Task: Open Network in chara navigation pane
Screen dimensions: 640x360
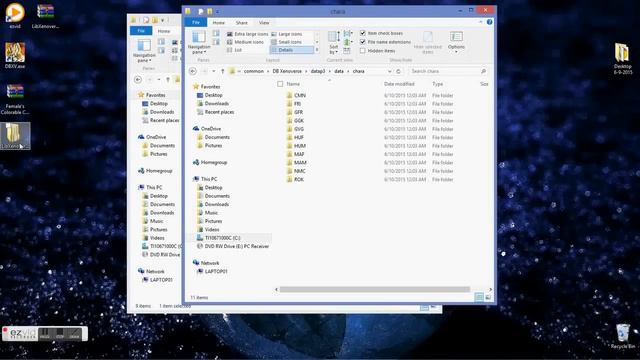Action: pyautogui.click(x=210, y=263)
